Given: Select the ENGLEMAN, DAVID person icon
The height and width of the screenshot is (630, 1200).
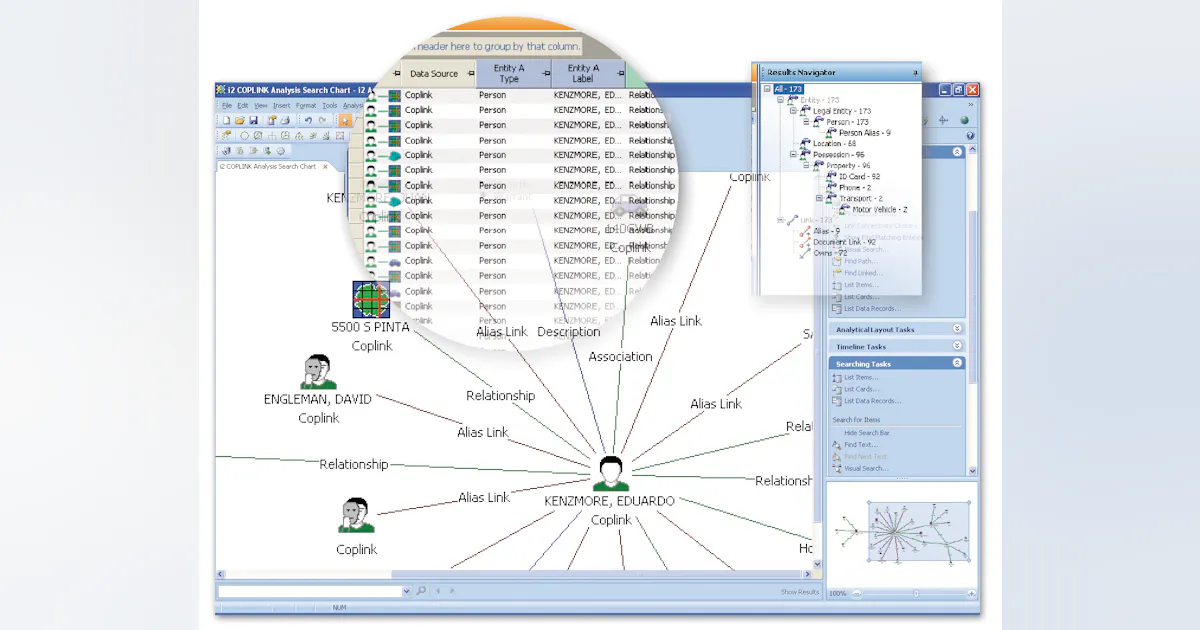Looking at the screenshot, I should coord(318,371).
